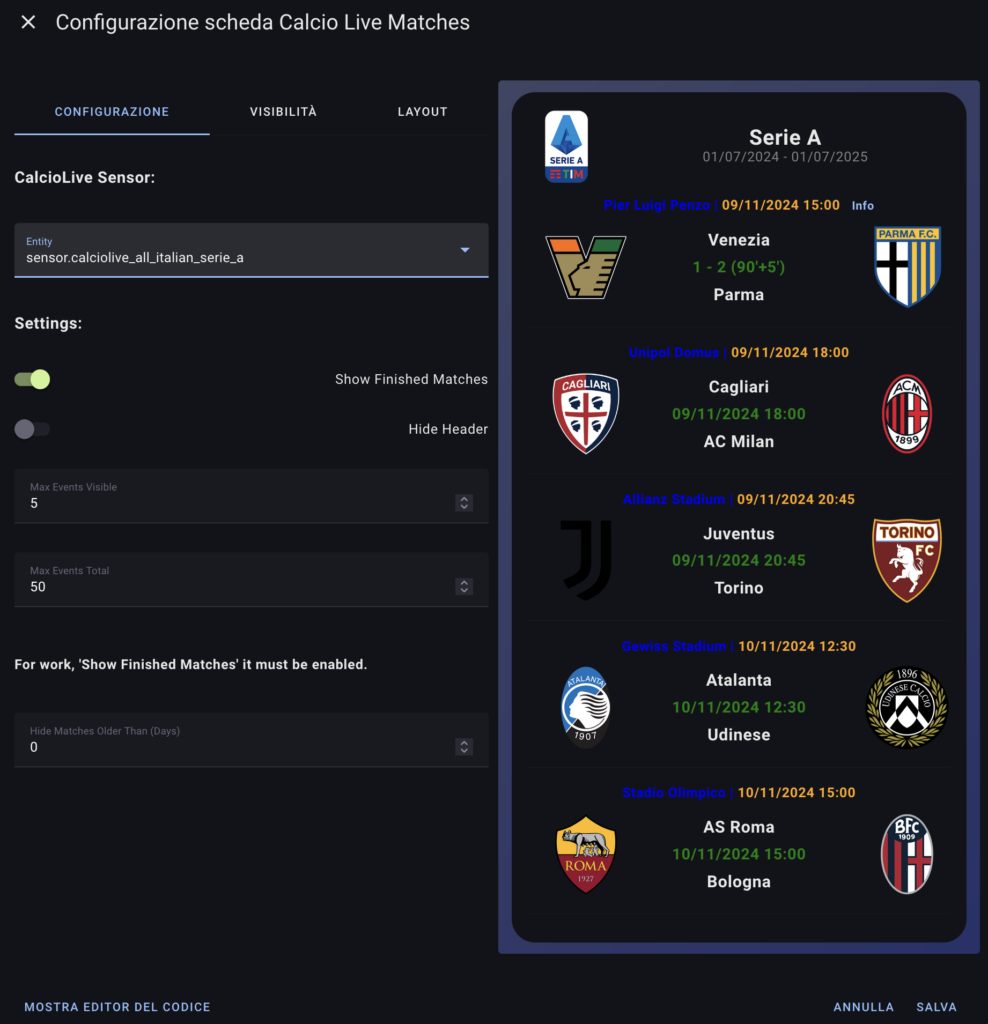Image resolution: width=988 pixels, height=1024 pixels.
Task: Enable the Hide Header toggle
Action: (31, 428)
